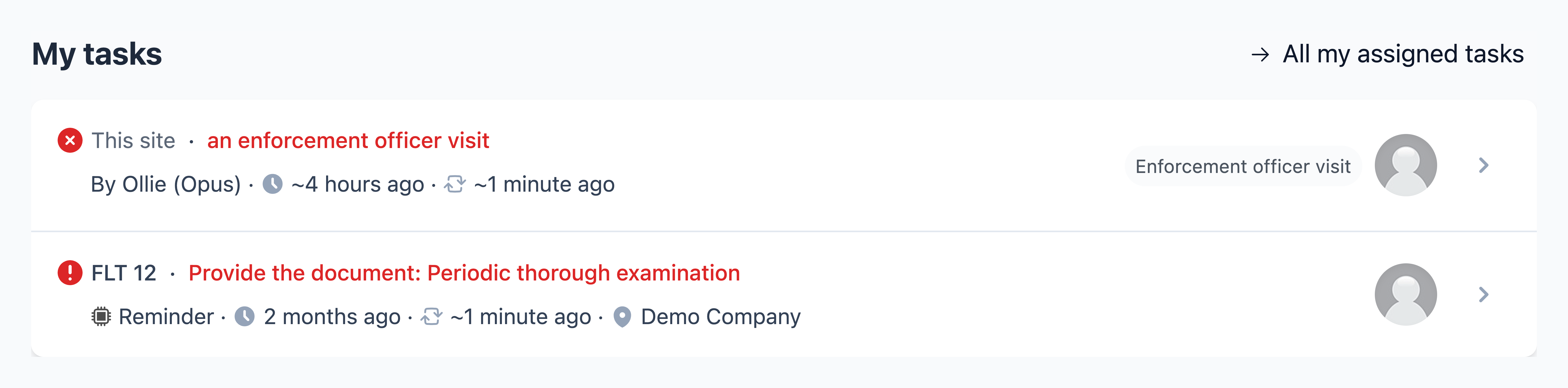Click the assignee avatar on the enforcement visit task
1568x388 pixels.
(1405, 165)
